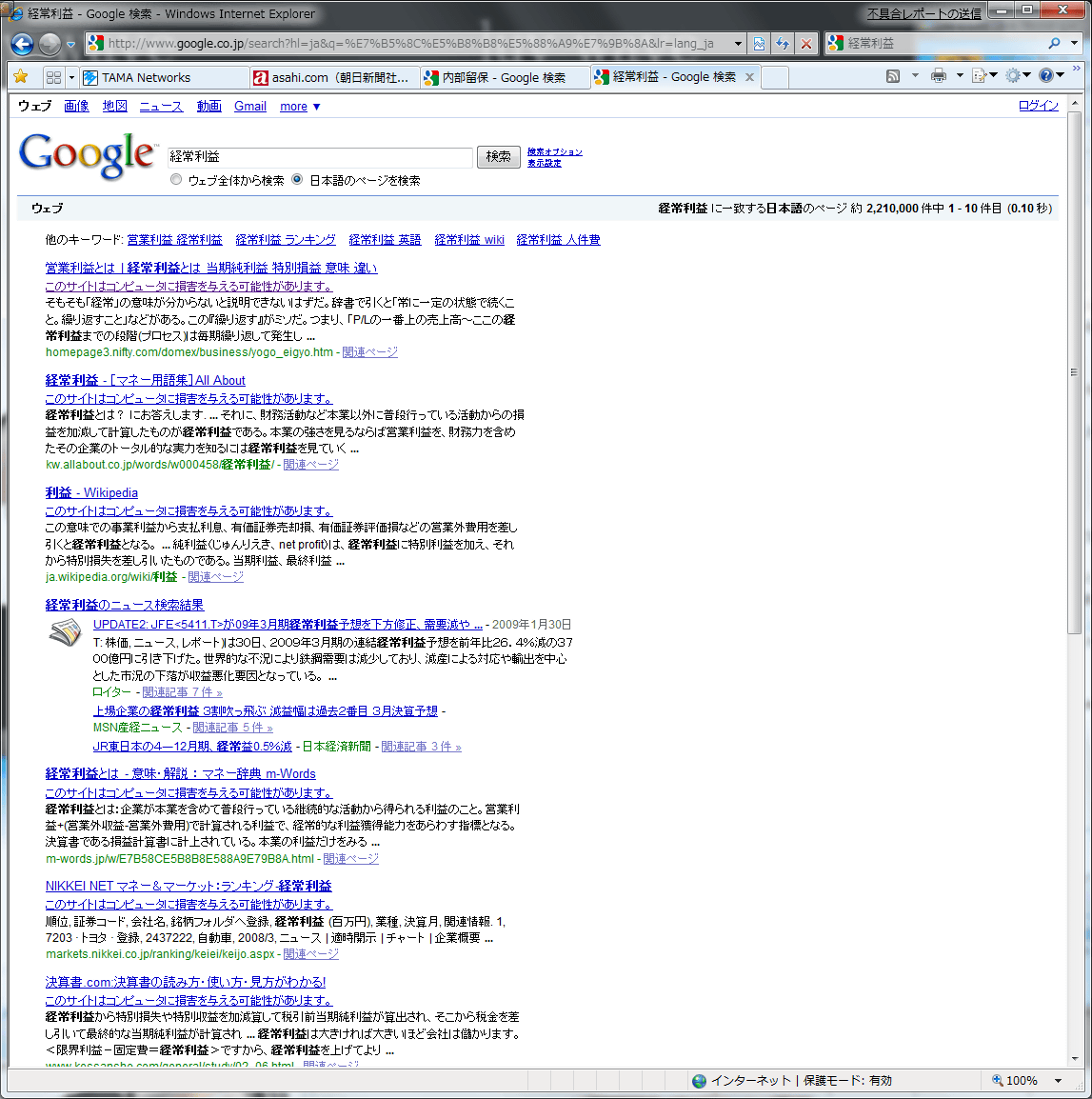The height and width of the screenshot is (1099, 1092).
Task: Select the 日本語のページを検索 radio button
Action: pyautogui.click(x=297, y=179)
